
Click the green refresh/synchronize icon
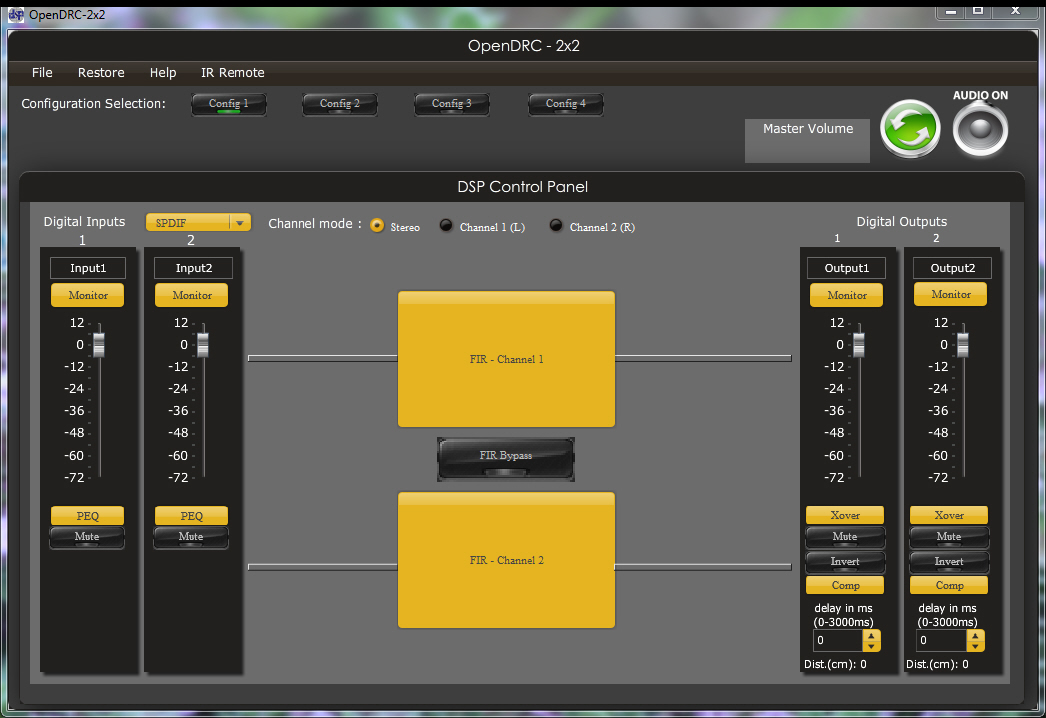click(910, 130)
